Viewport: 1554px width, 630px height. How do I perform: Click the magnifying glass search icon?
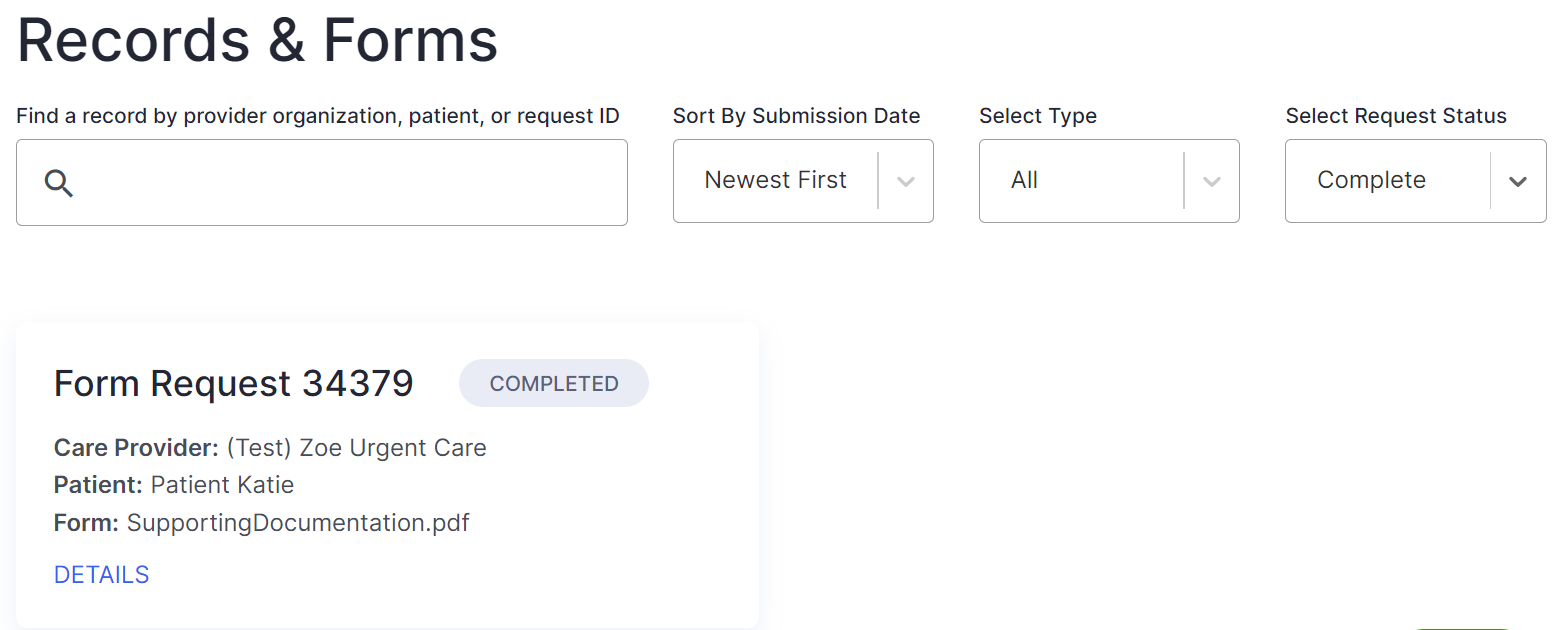click(59, 183)
